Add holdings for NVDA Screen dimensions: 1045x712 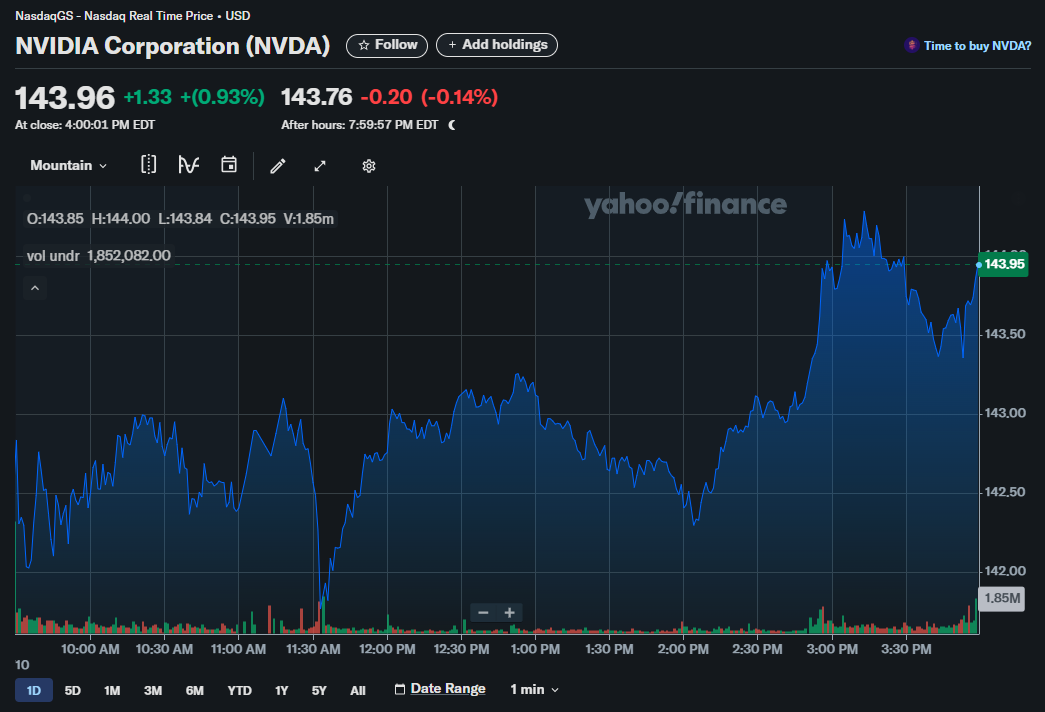tap(497, 45)
